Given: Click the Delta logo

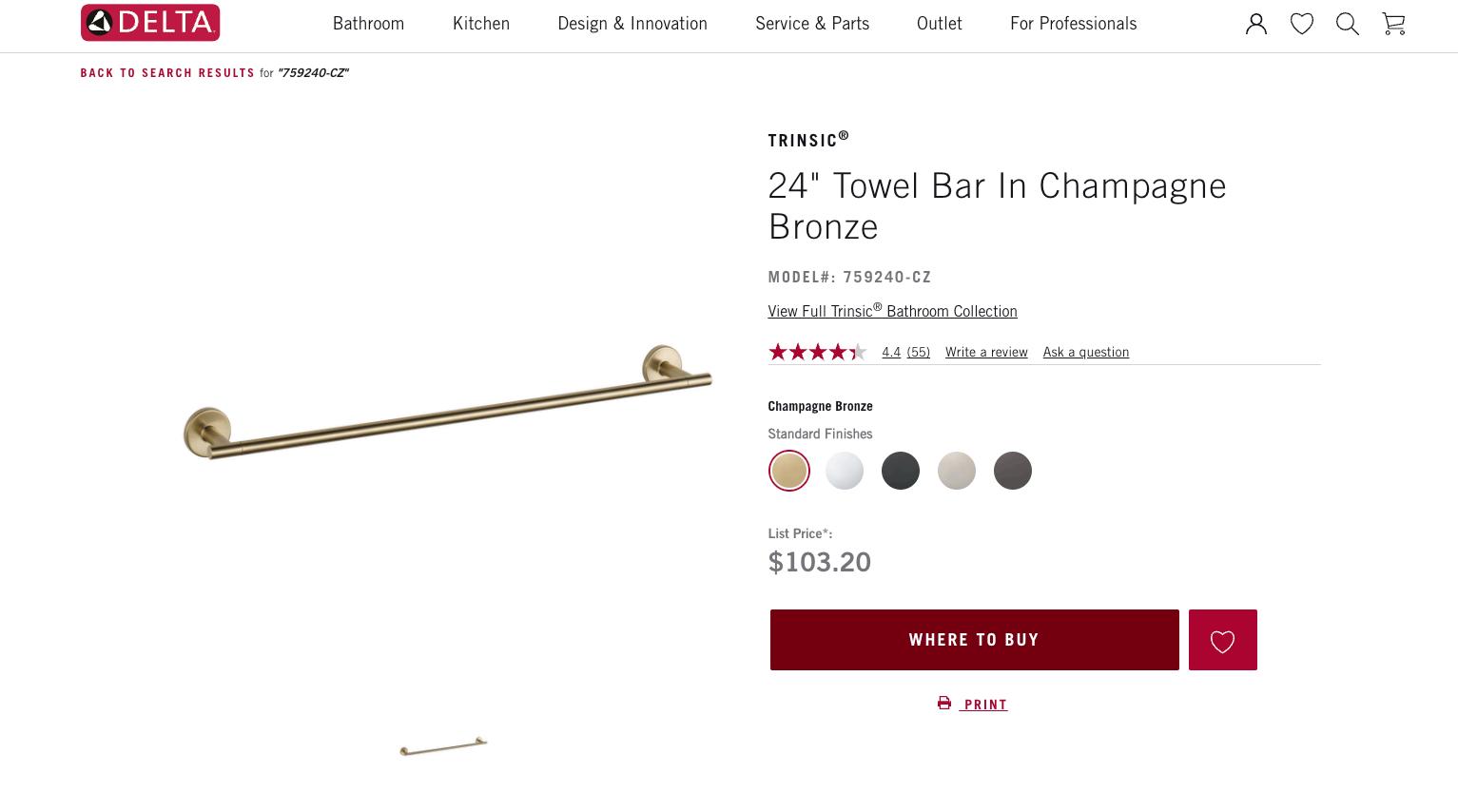Looking at the screenshot, I should (150, 23).
